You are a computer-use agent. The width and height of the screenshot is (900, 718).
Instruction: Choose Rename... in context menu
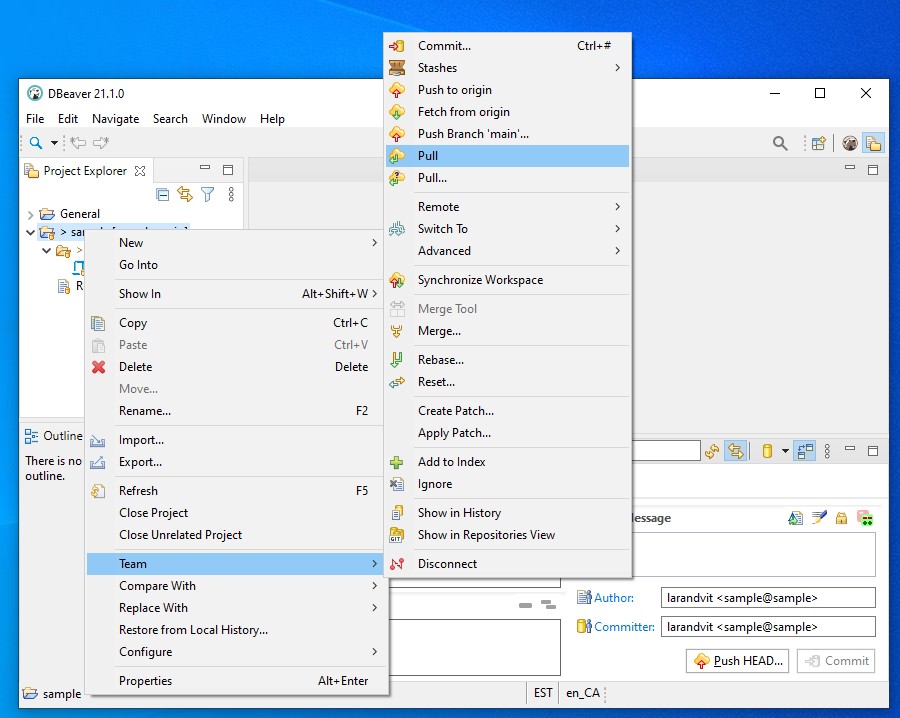[236, 411]
